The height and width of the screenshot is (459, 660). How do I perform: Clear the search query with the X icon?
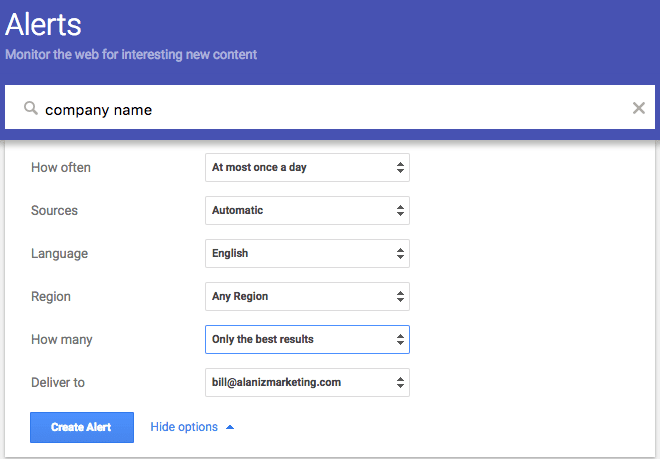tap(639, 108)
